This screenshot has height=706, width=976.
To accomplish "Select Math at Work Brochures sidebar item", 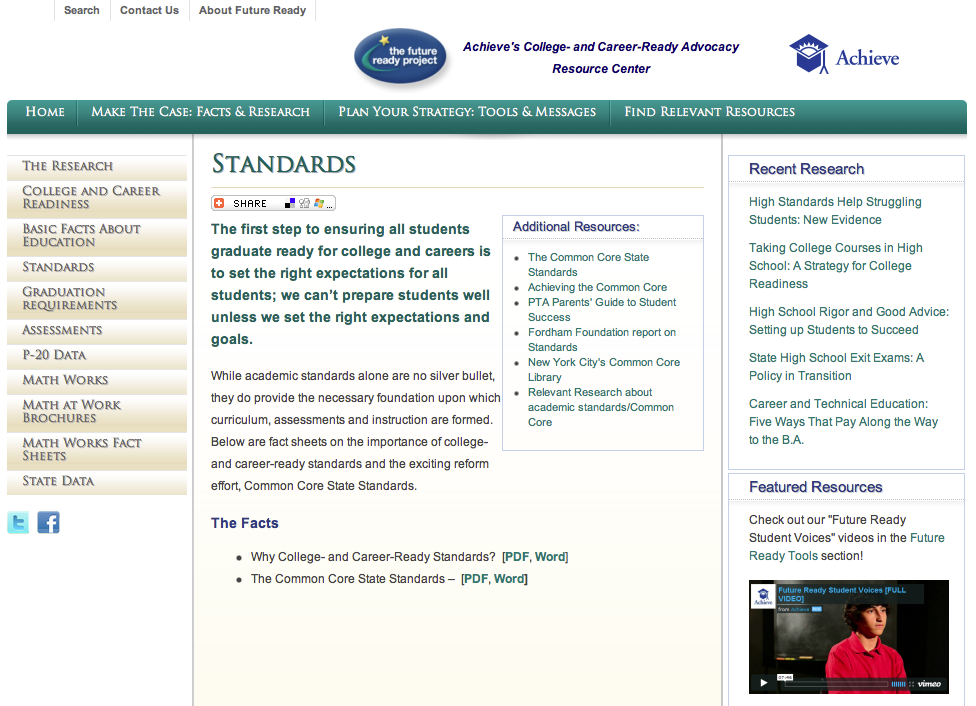I will click(97, 412).
